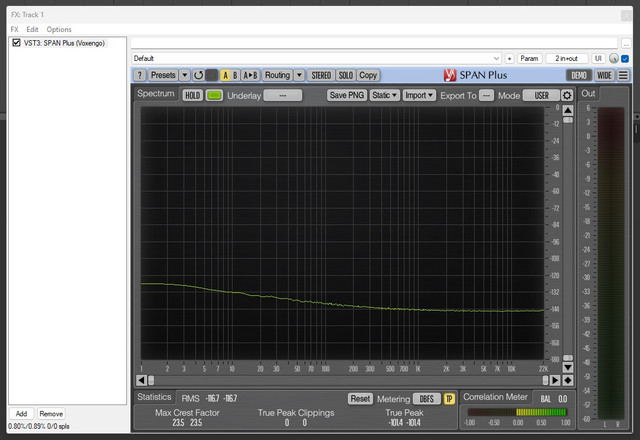This screenshot has width=640, height=440.
Task: Open the Edit menu
Action: 32,29
